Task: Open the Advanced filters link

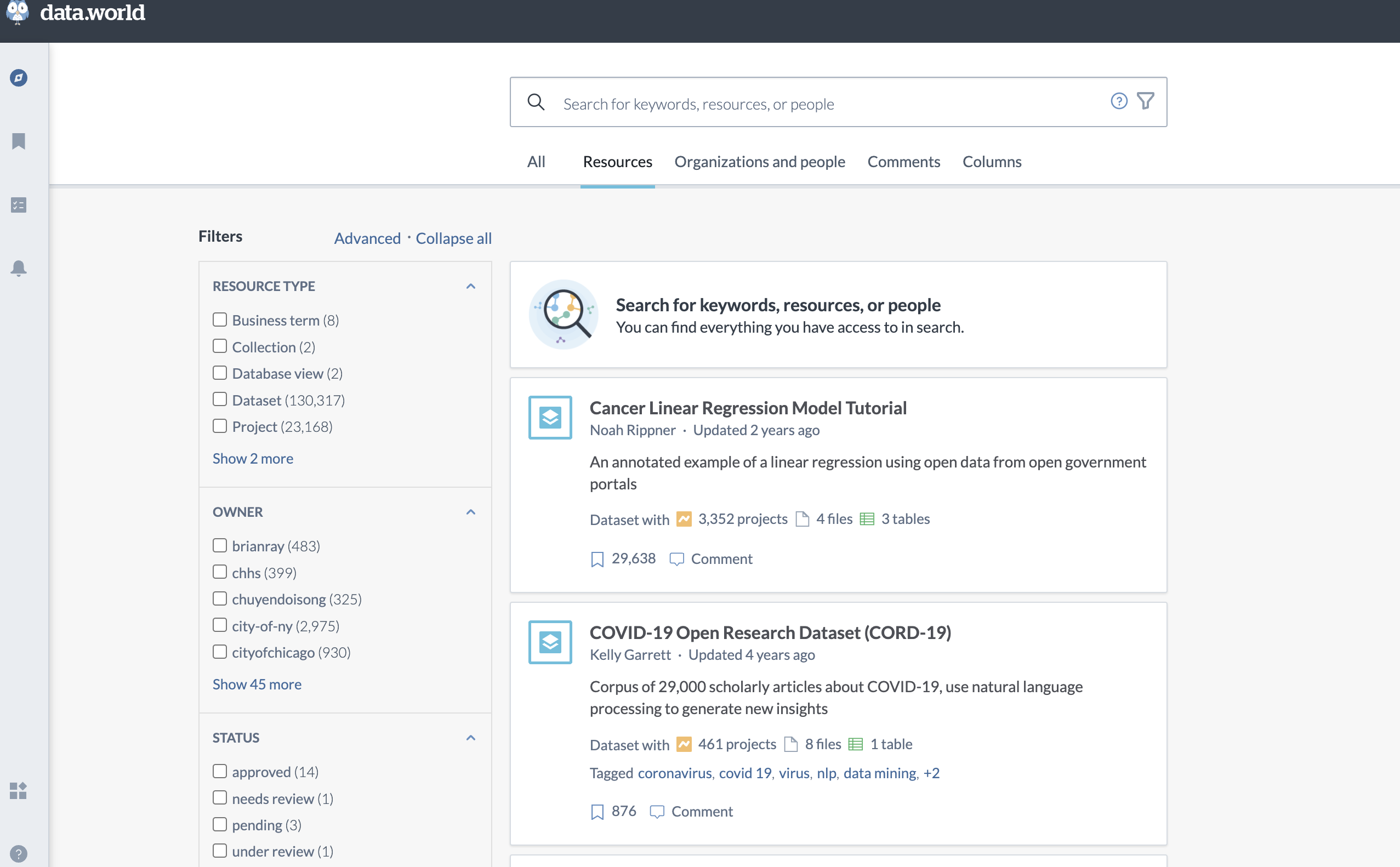Action: [x=367, y=238]
